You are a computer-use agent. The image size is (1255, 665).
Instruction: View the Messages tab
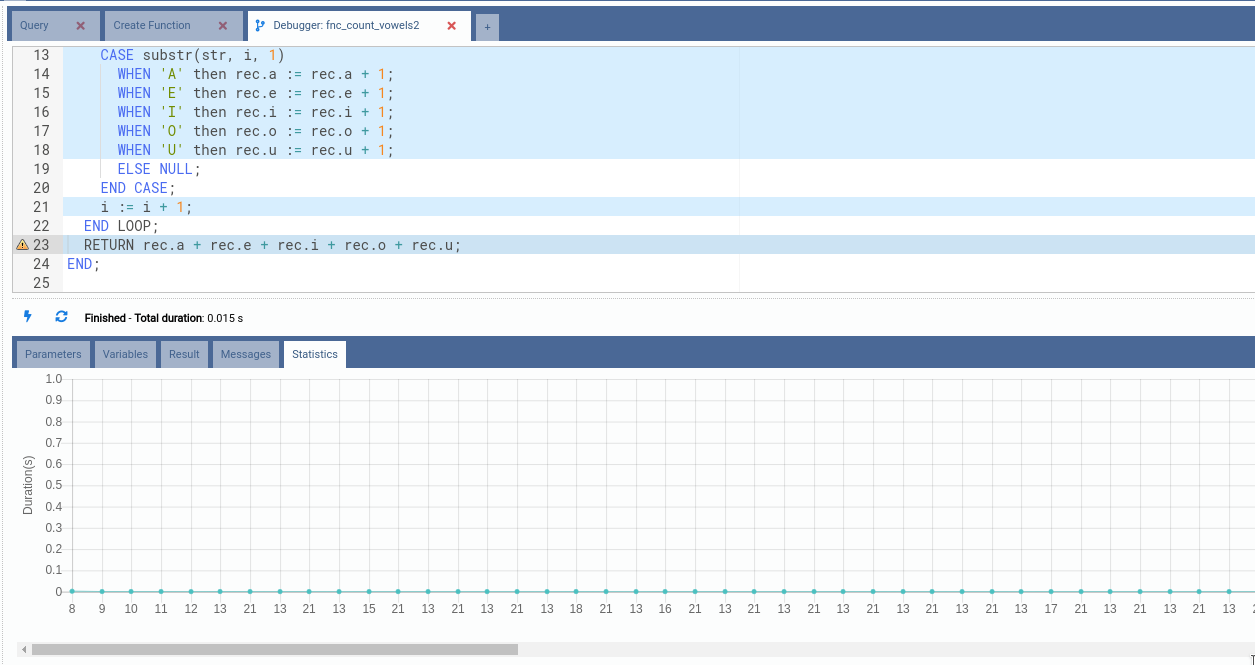click(x=245, y=354)
